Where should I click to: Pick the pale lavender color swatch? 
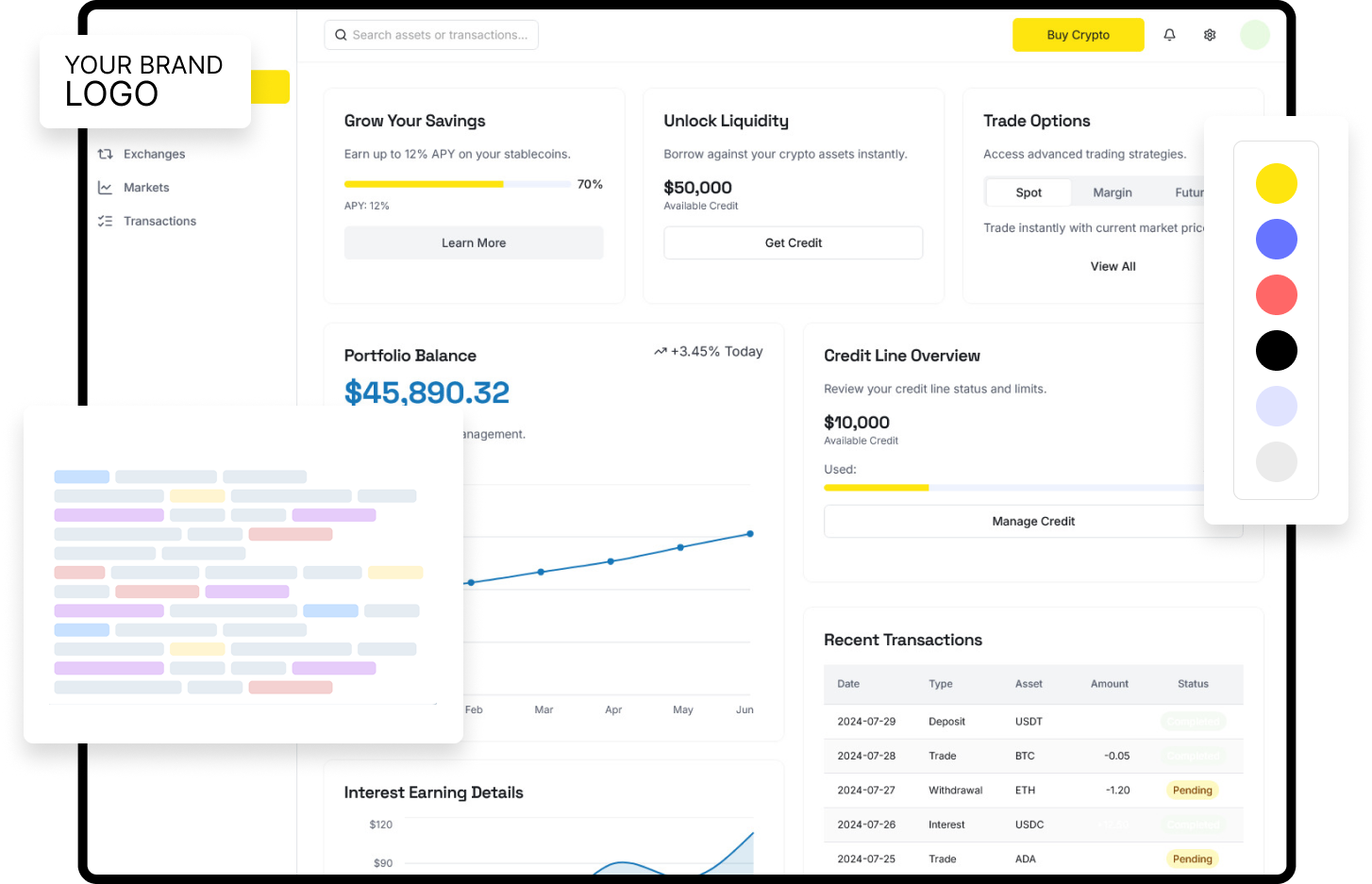click(x=1277, y=406)
